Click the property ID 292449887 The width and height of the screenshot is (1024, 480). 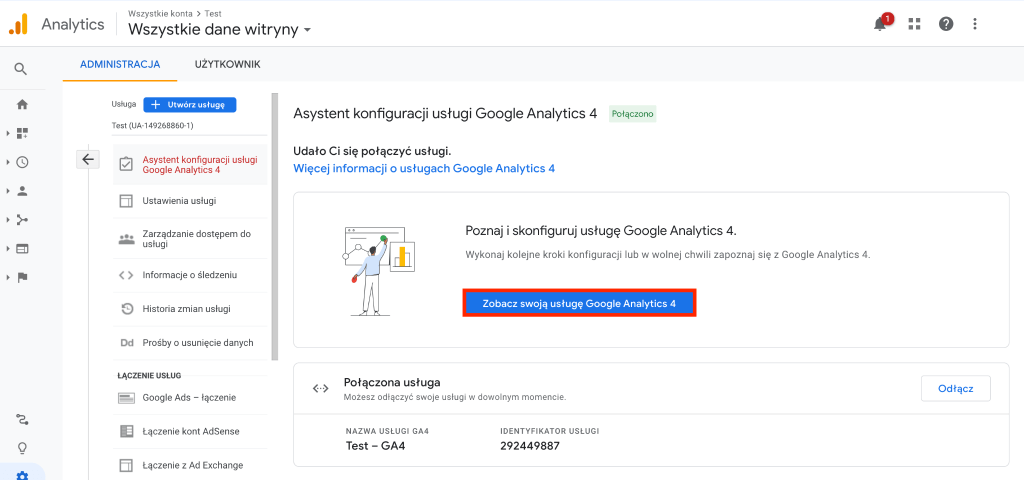530,447
